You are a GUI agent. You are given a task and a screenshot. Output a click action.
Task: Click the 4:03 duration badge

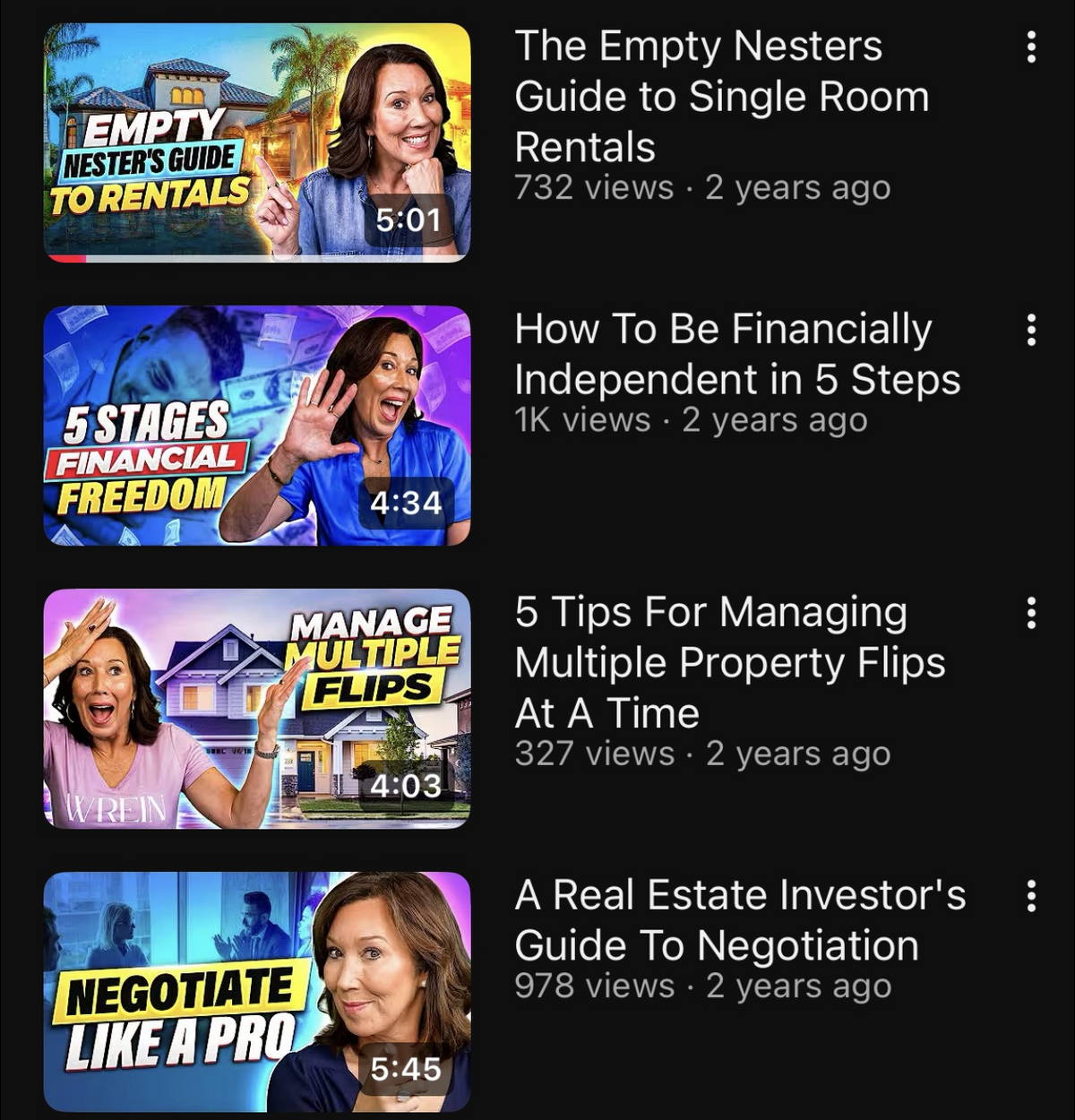click(406, 786)
